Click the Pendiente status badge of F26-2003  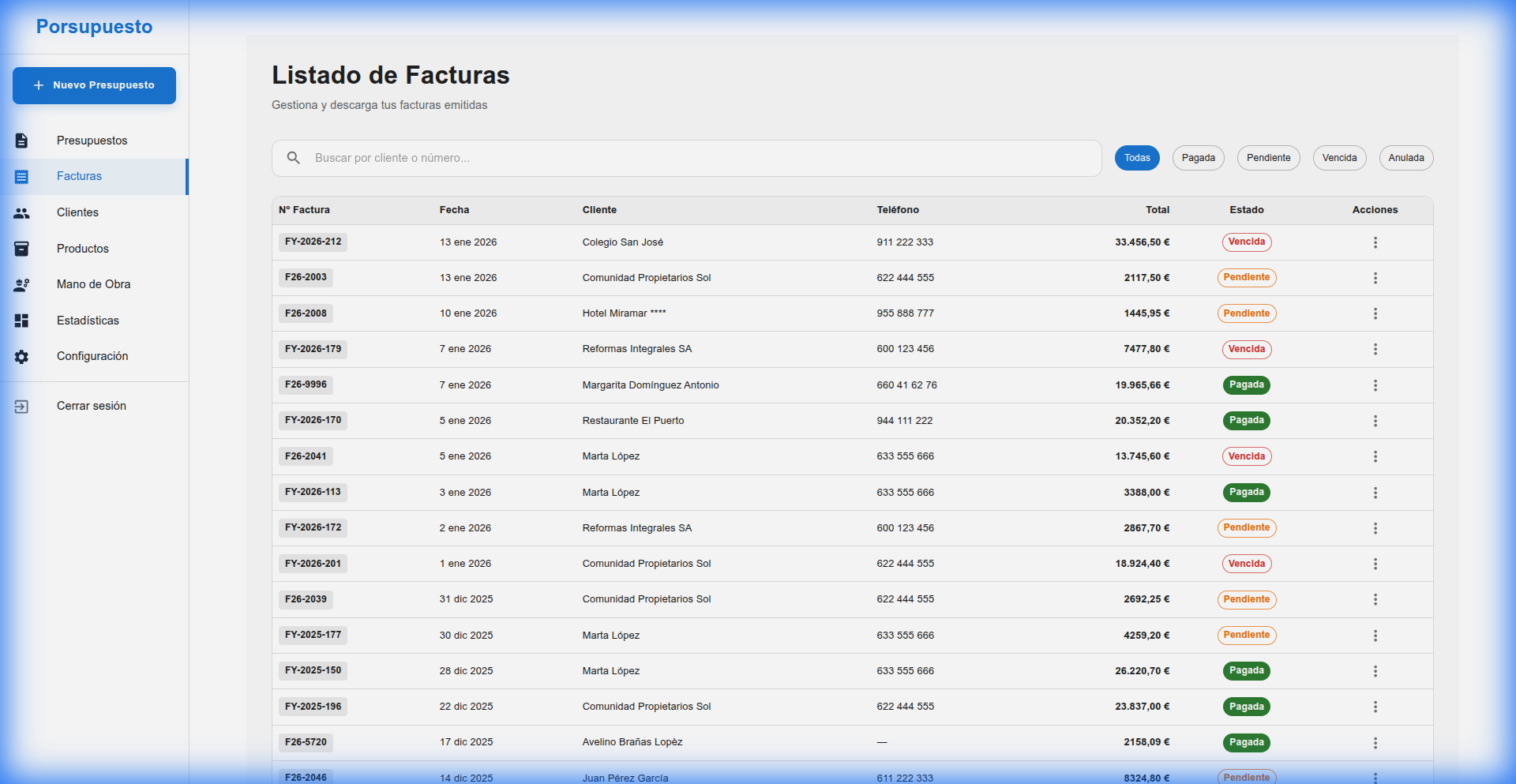point(1246,278)
